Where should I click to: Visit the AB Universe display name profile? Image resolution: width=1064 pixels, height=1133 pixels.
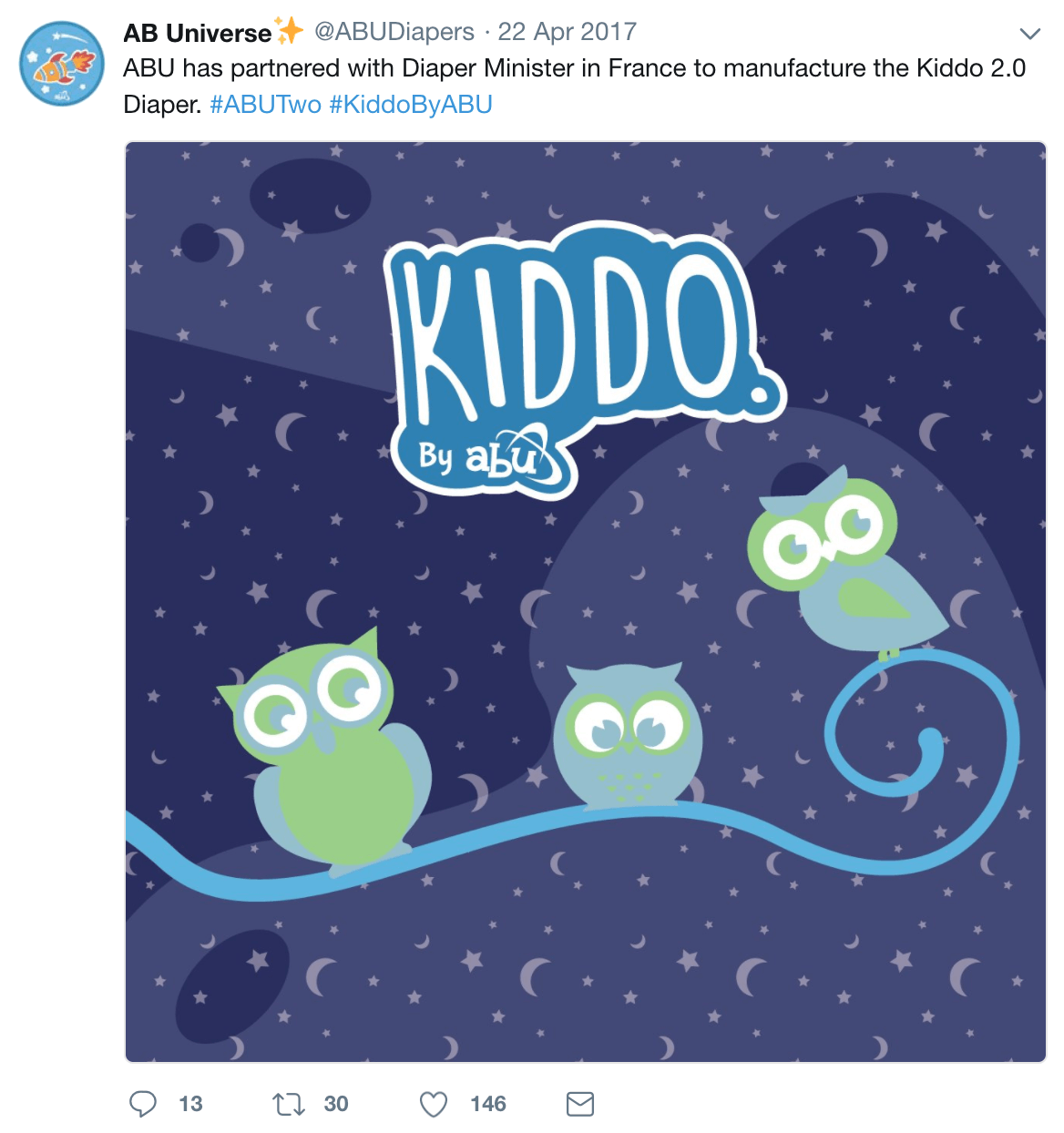tap(198, 33)
